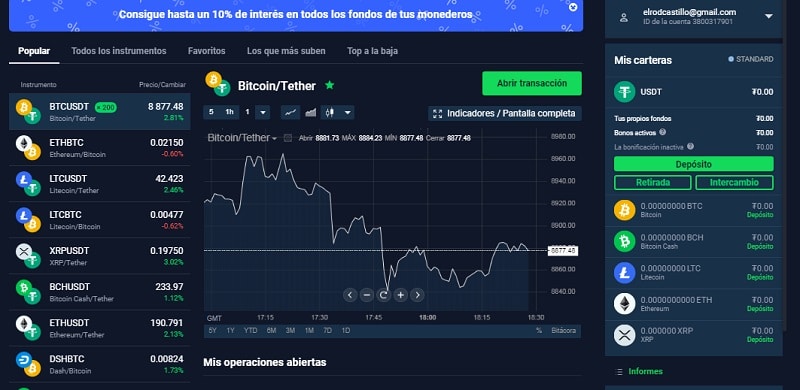Click the green Depósito button

tap(693, 164)
